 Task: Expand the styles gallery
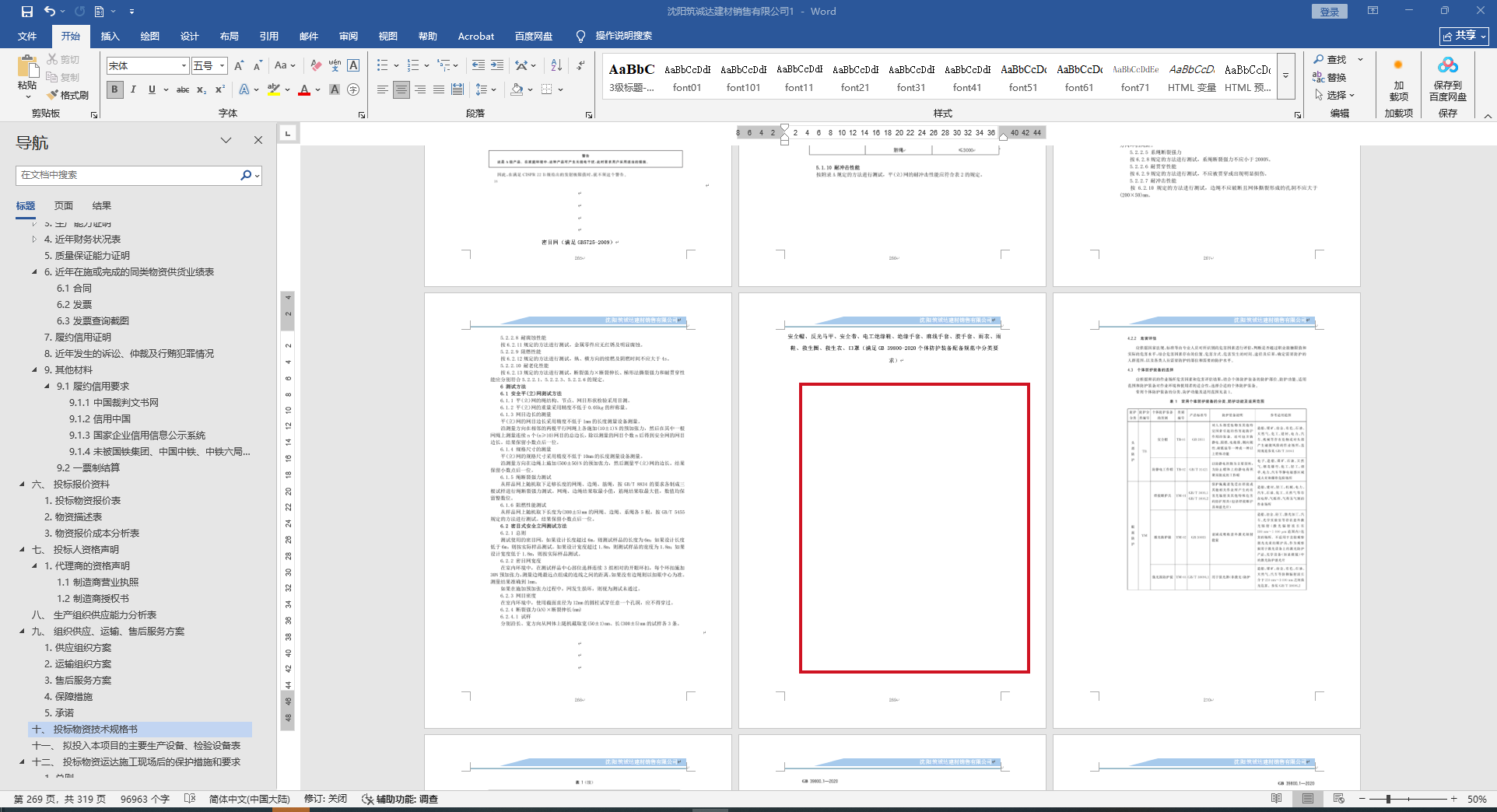click(1285, 76)
